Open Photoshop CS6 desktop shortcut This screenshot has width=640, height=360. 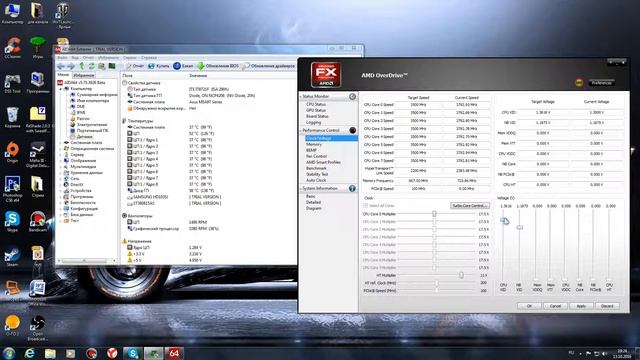coord(13,190)
